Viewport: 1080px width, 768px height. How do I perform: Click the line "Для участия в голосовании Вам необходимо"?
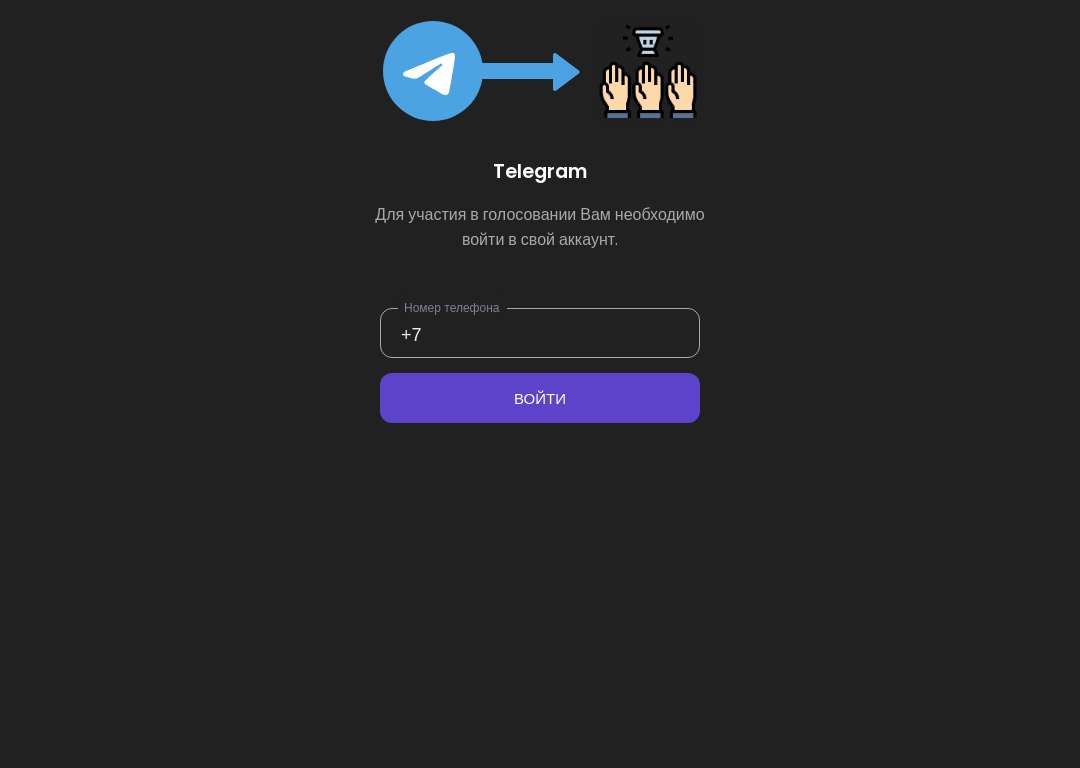coord(539,214)
